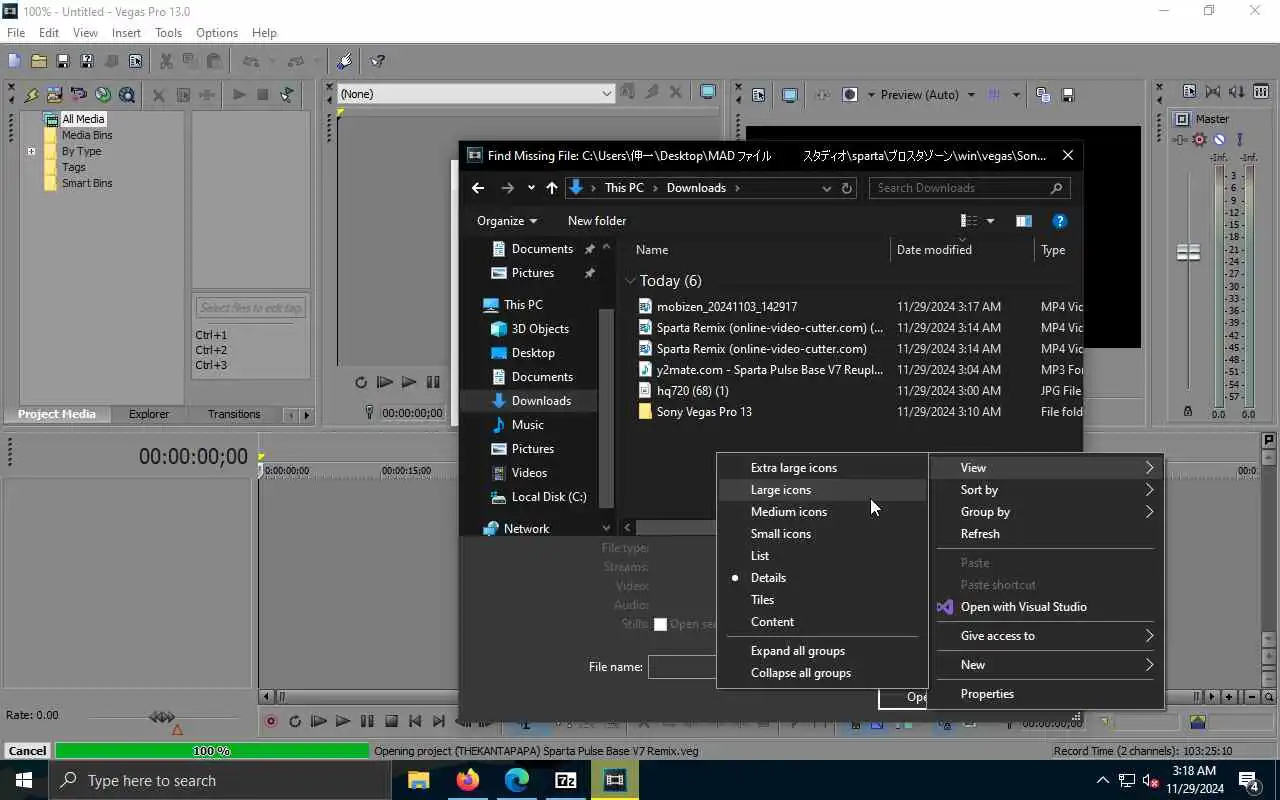
Task: Toggle the dialog preview pane icon
Action: coord(1023,221)
